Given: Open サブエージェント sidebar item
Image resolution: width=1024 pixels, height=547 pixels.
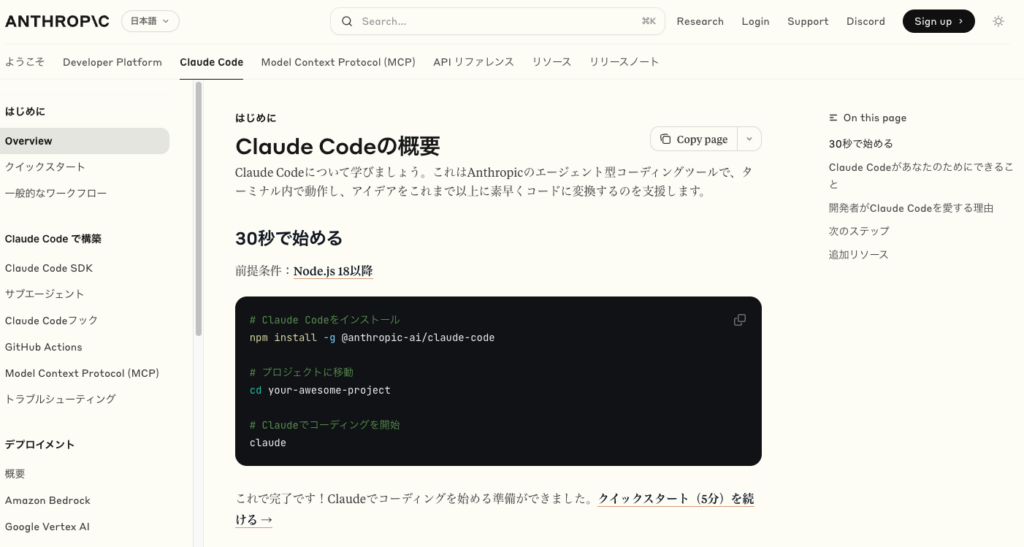Looking at the screenshot, I should tap(44, 294).
